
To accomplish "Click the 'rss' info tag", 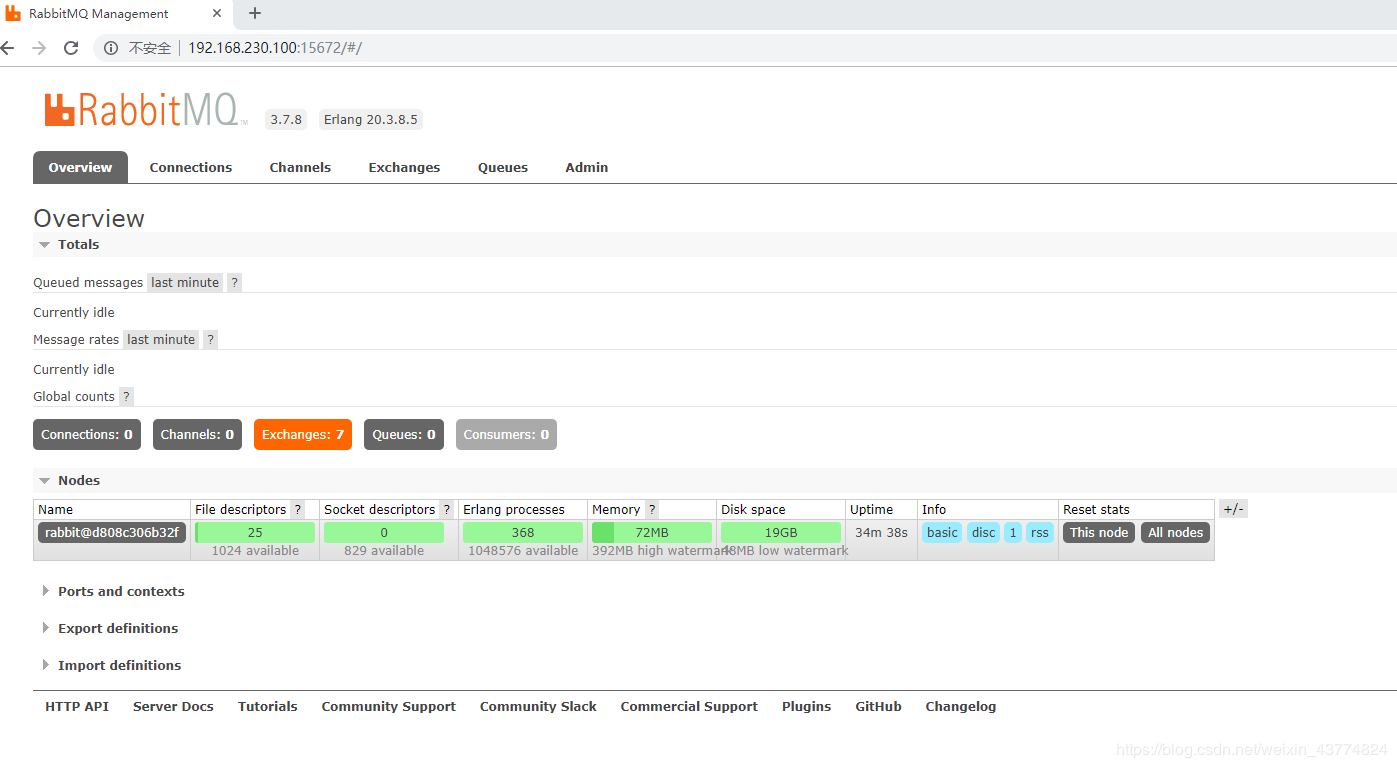I will (1040, 533).
